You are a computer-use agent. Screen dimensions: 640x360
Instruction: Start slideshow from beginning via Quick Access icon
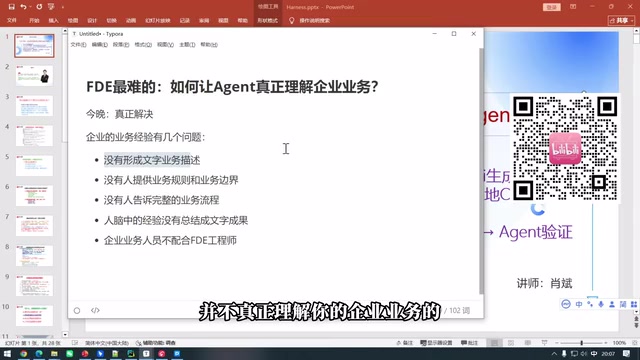click(x=51, y=7)
